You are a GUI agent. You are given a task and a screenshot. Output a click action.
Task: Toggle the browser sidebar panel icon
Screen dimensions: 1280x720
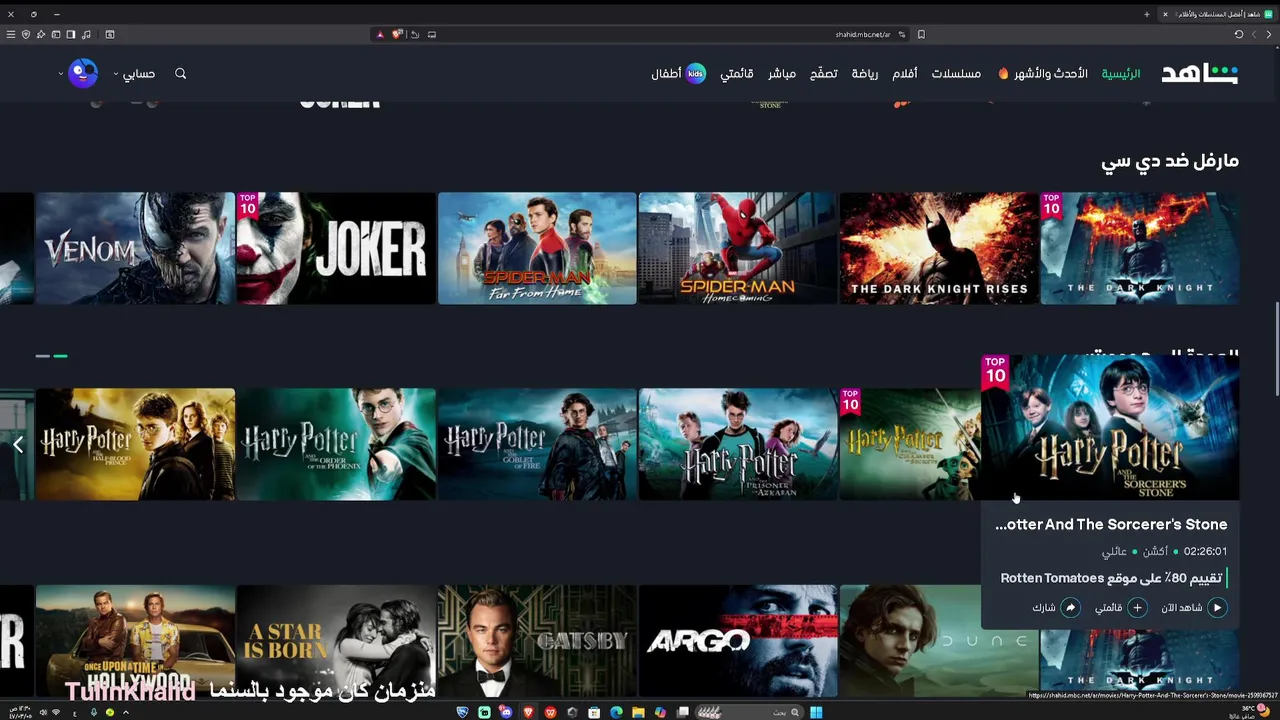click(x=70, y=34)
